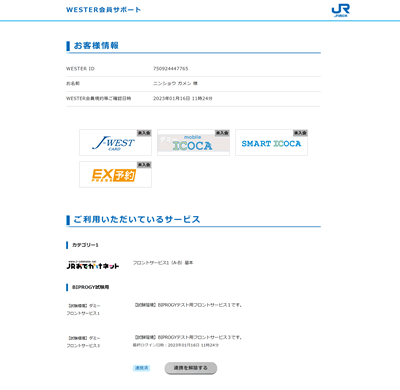Click the フロントサービス1 description text

pyautogui.click(x=163, y=263)
